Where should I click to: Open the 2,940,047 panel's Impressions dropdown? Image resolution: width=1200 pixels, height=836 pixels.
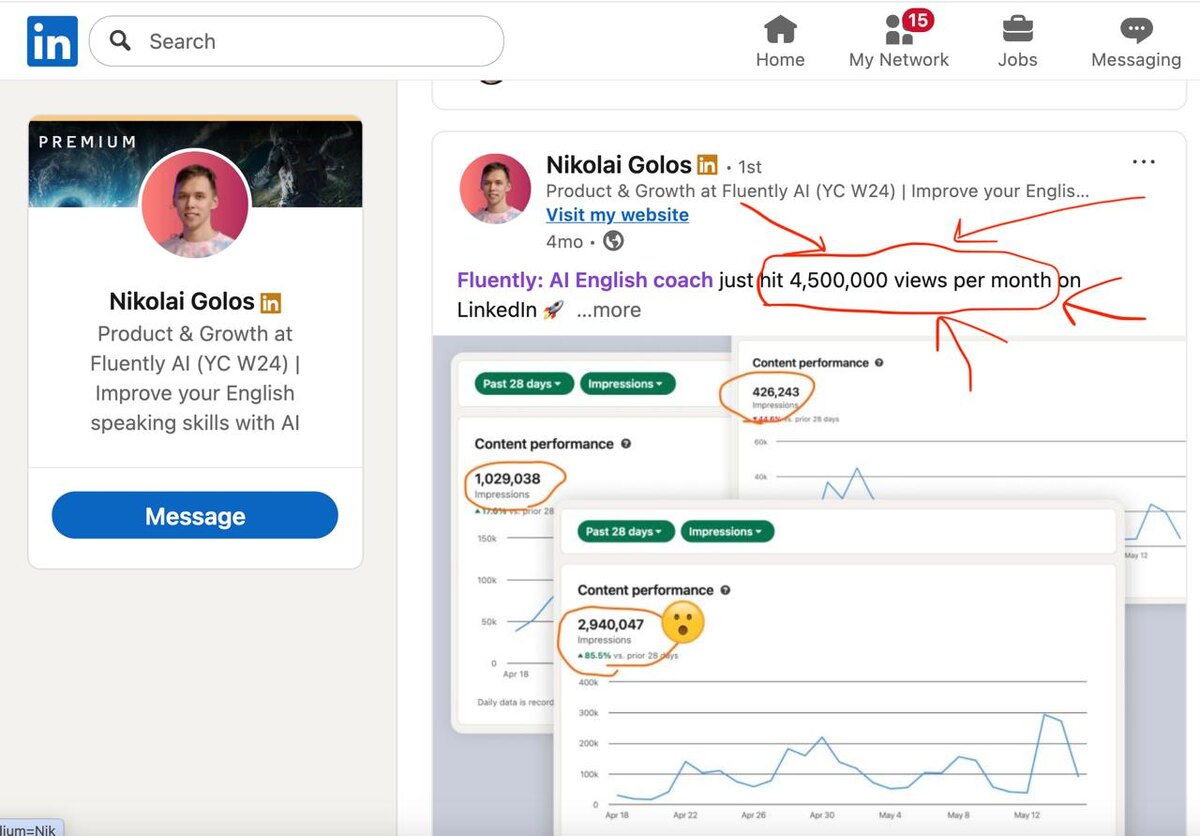[727, 531]
